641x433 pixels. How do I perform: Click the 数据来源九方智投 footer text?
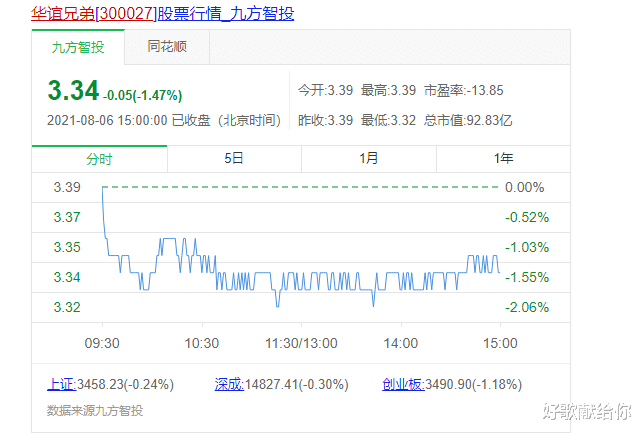tap(95, 411)
